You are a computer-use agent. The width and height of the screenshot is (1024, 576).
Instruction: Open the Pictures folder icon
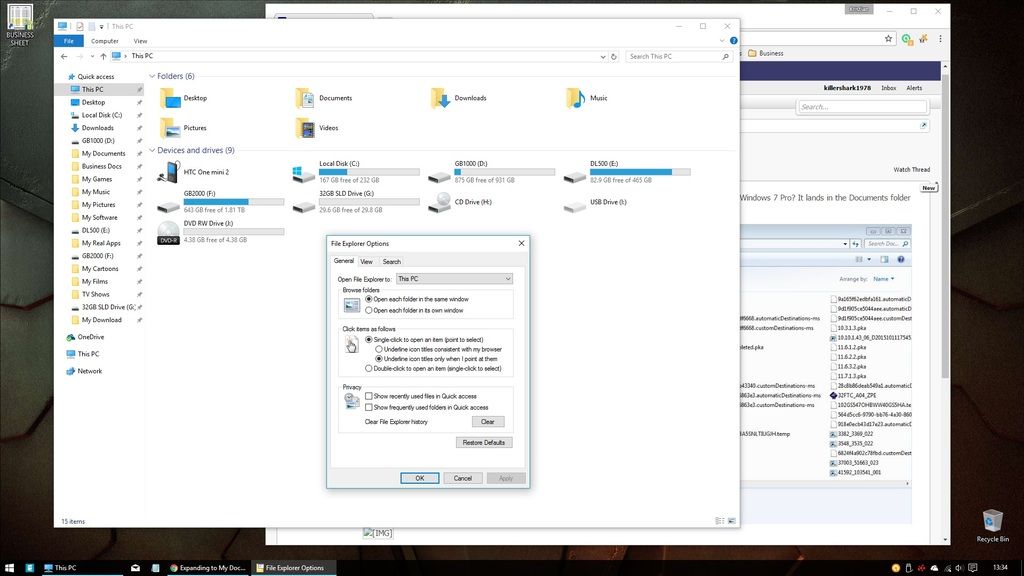(170, 128)
